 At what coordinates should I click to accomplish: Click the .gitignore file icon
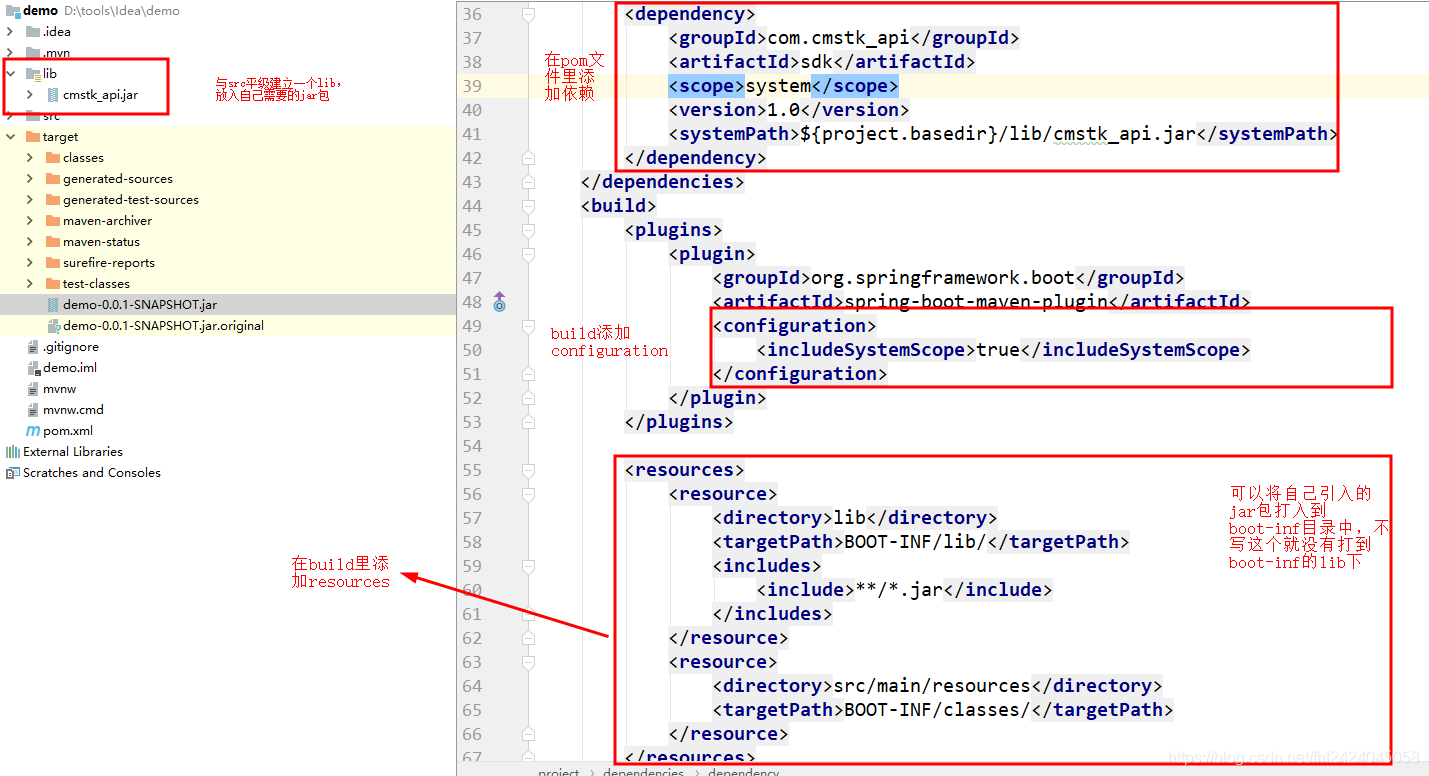coord(33,347)
